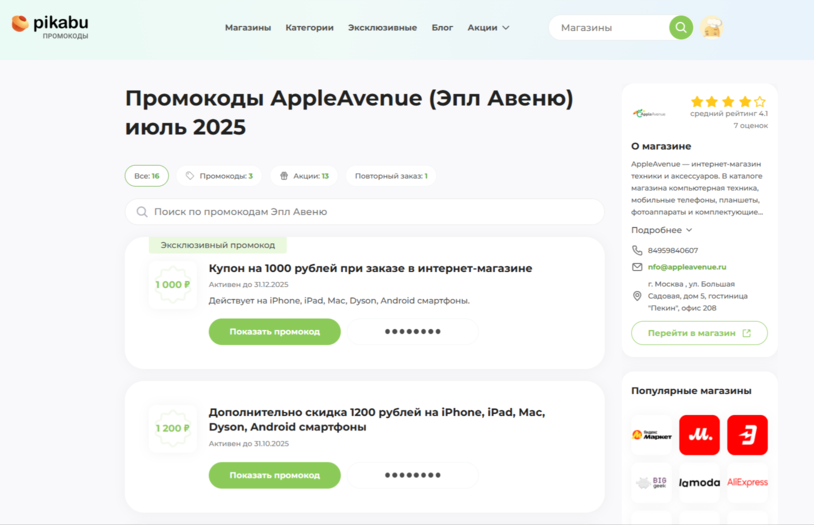Viewport: 814px width, 525px height.
Task: Click the О магазине heading
Action: pos(661,146)
